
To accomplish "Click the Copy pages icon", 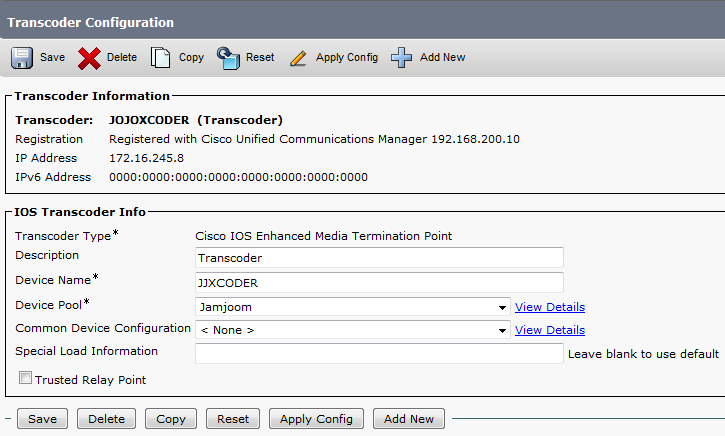I will coord(160,58).
